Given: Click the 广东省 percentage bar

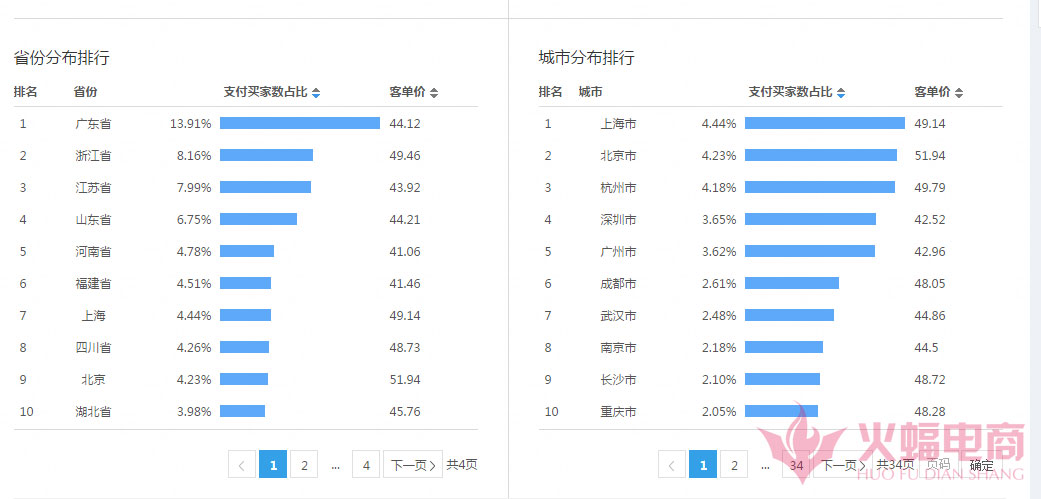Looking at the screenshot, I should (300, 124).
